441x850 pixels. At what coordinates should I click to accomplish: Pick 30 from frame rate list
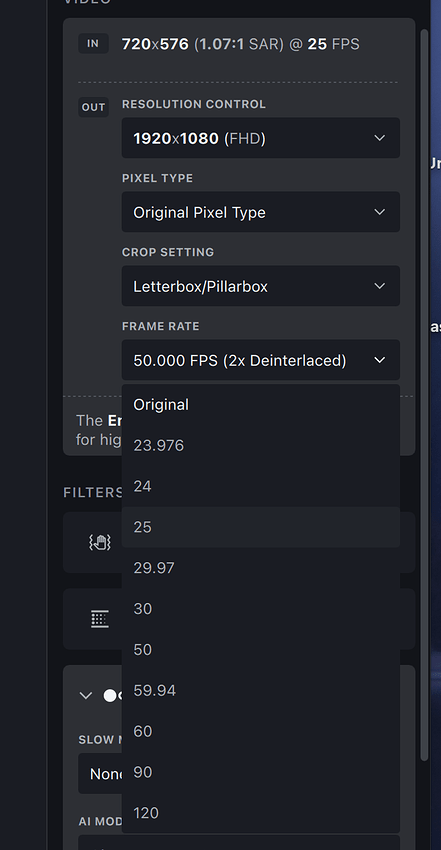pyautogui.click(x=261, y=609)
